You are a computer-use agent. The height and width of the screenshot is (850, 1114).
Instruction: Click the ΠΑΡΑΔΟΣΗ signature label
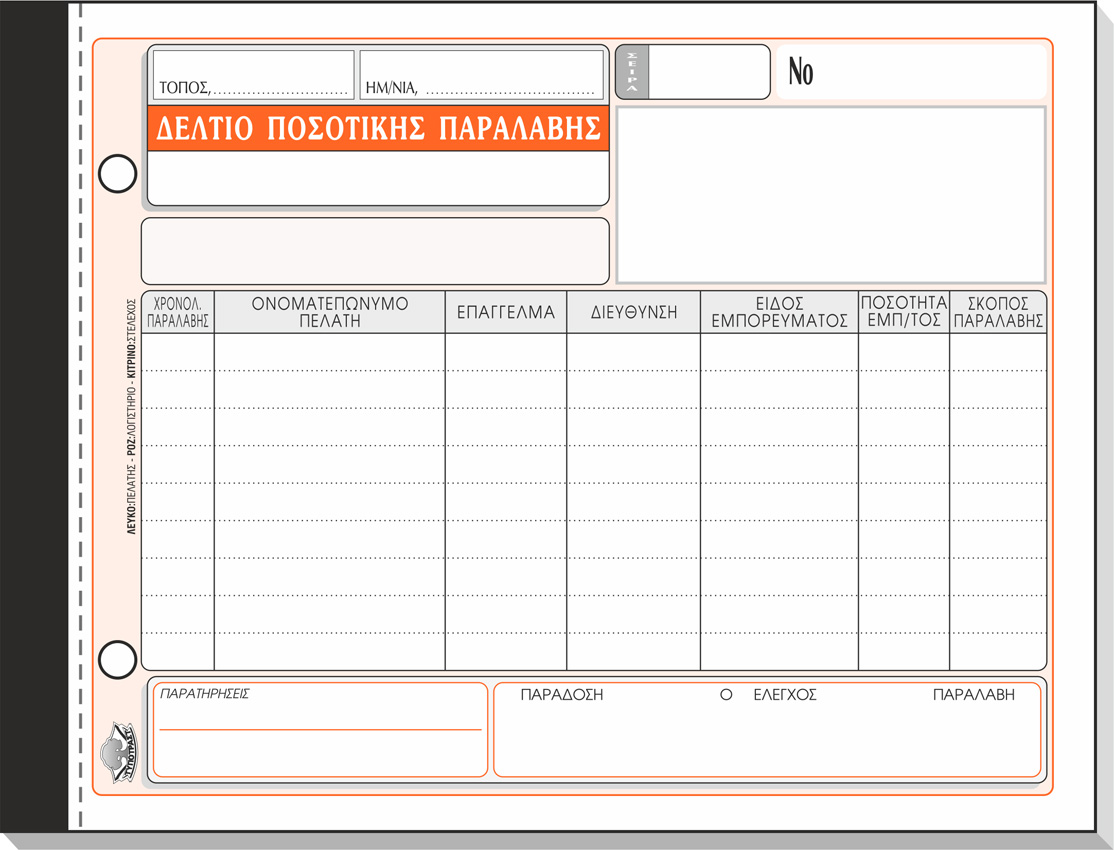point(562,695)
